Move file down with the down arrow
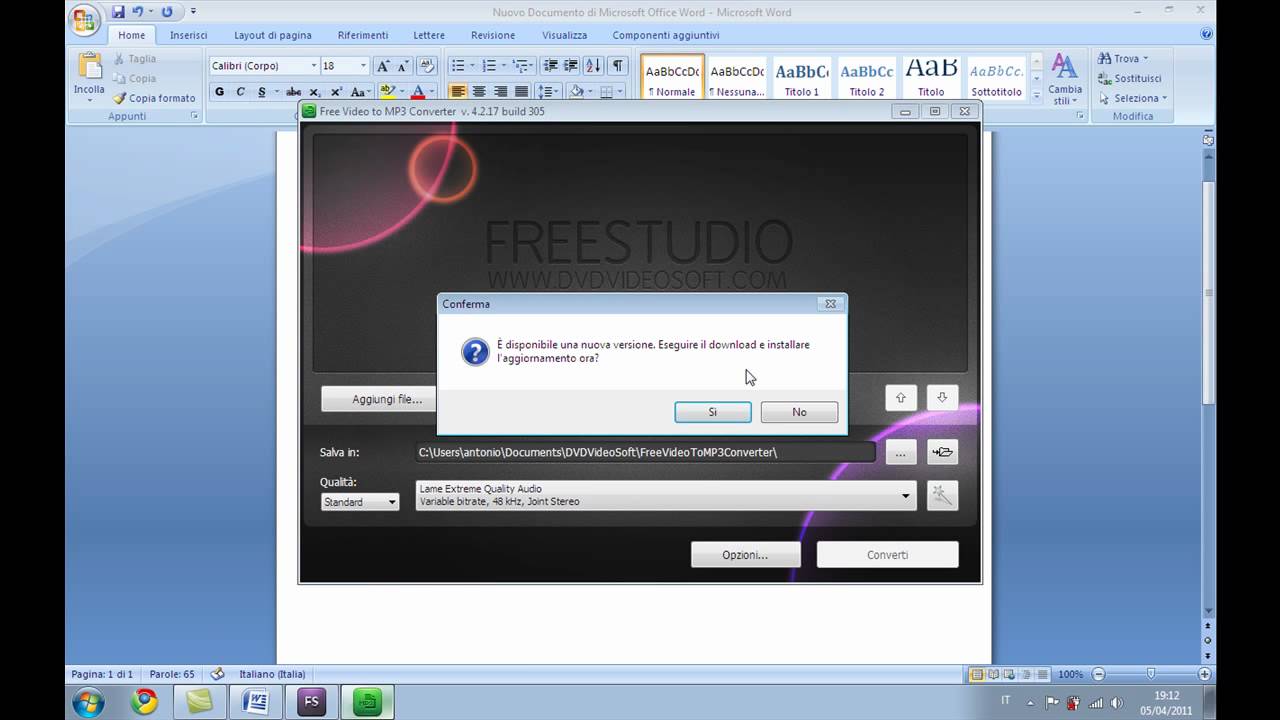The height and width of the screenshot is (720, 1280). pos(942,397)
